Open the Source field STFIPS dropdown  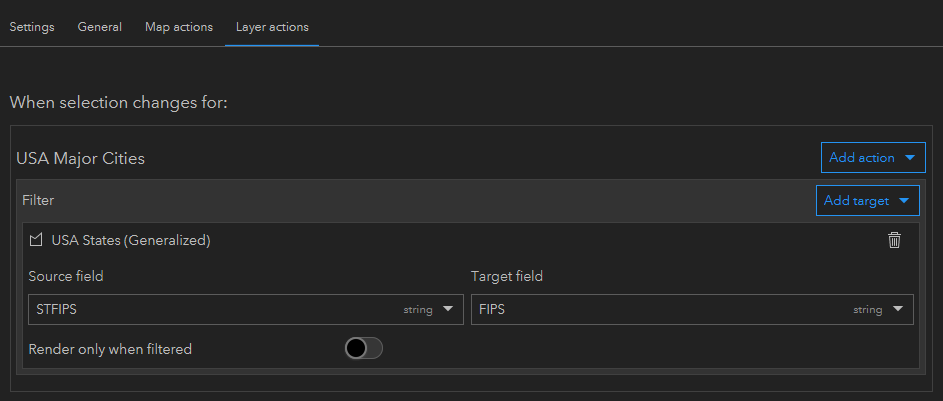[245, 310]
